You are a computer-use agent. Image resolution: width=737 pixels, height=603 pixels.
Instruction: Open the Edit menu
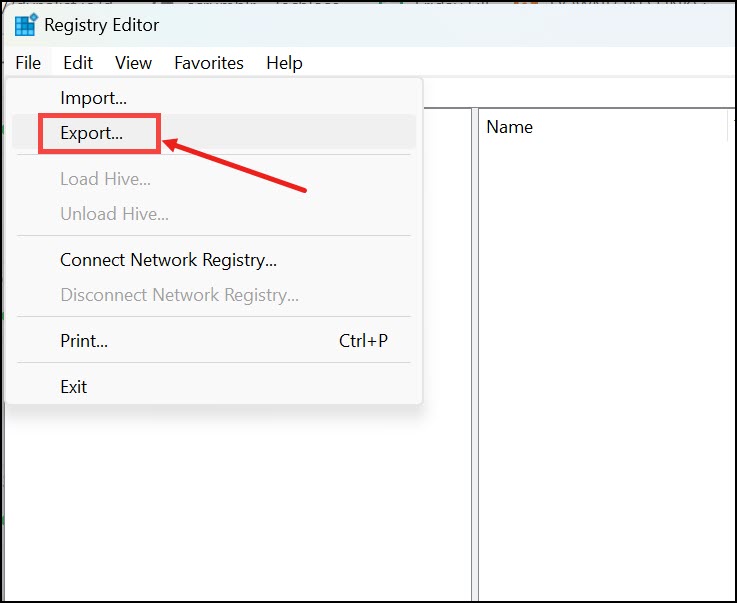click(78, 63)
